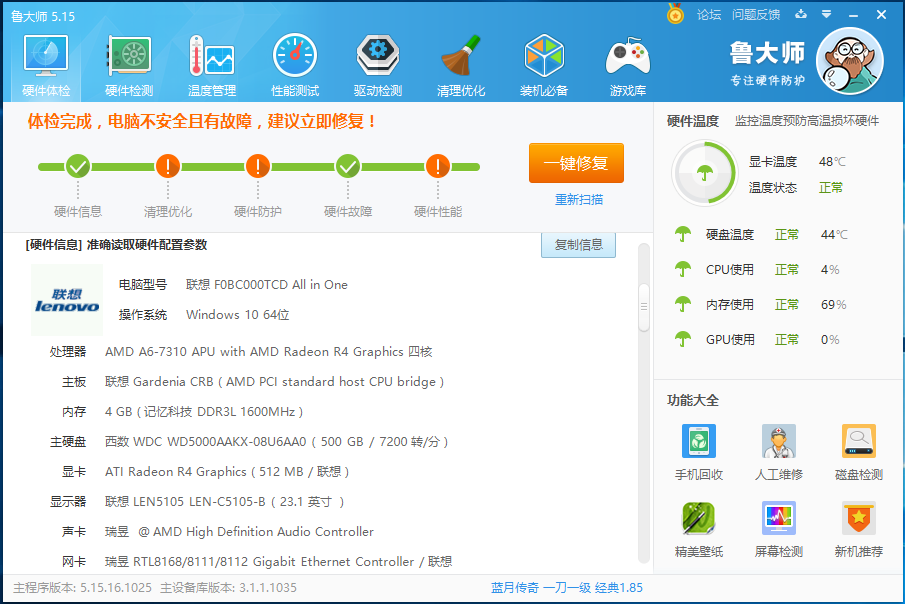The width and height of the screenshot is (905, 604).
Task: Click the 复制信息 copy info button
Action: pyautogui.click(x=578, y=245)
